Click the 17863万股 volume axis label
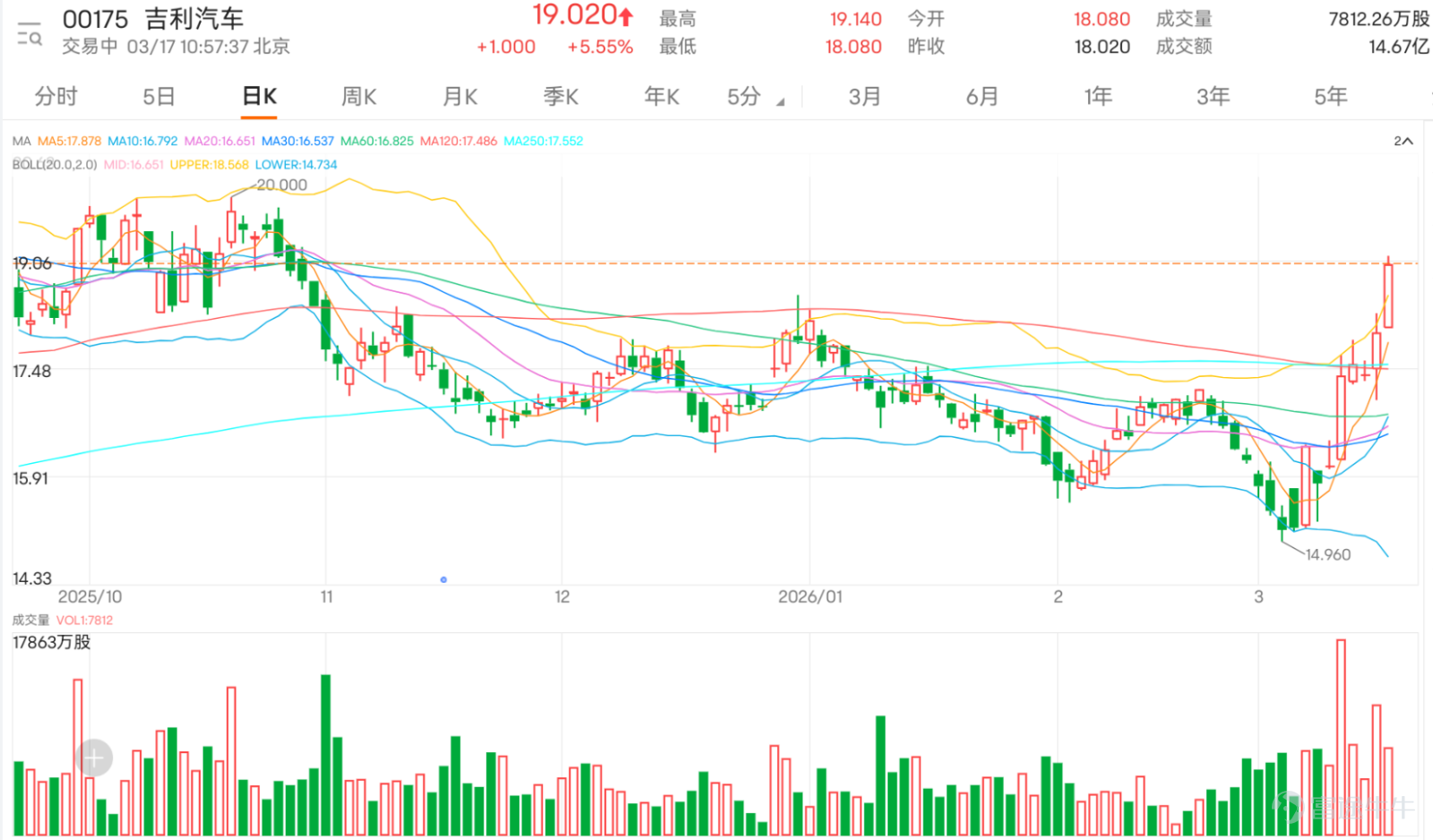Viewport: 1433px width, 840px height. pos(51,642)
